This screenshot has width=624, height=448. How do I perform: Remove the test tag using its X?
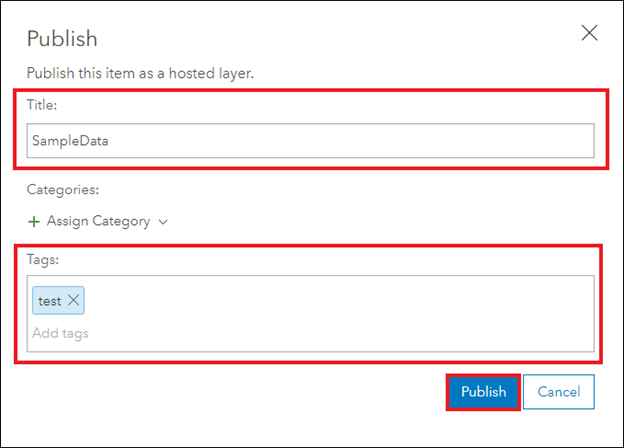click(x=73, y=300)
